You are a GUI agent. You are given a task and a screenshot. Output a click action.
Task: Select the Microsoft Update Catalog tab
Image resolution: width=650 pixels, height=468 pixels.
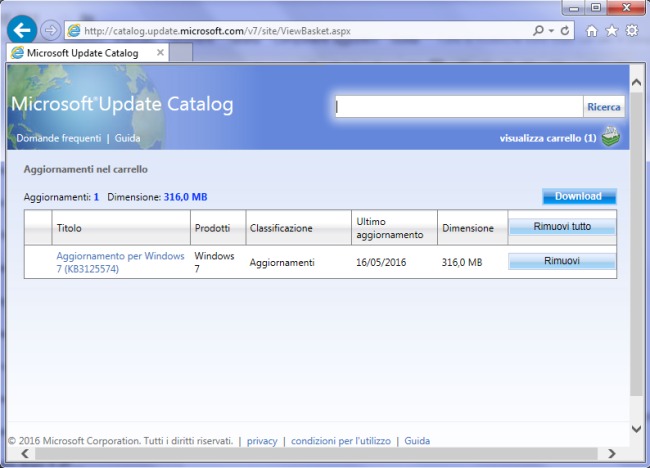pos(88,53)
